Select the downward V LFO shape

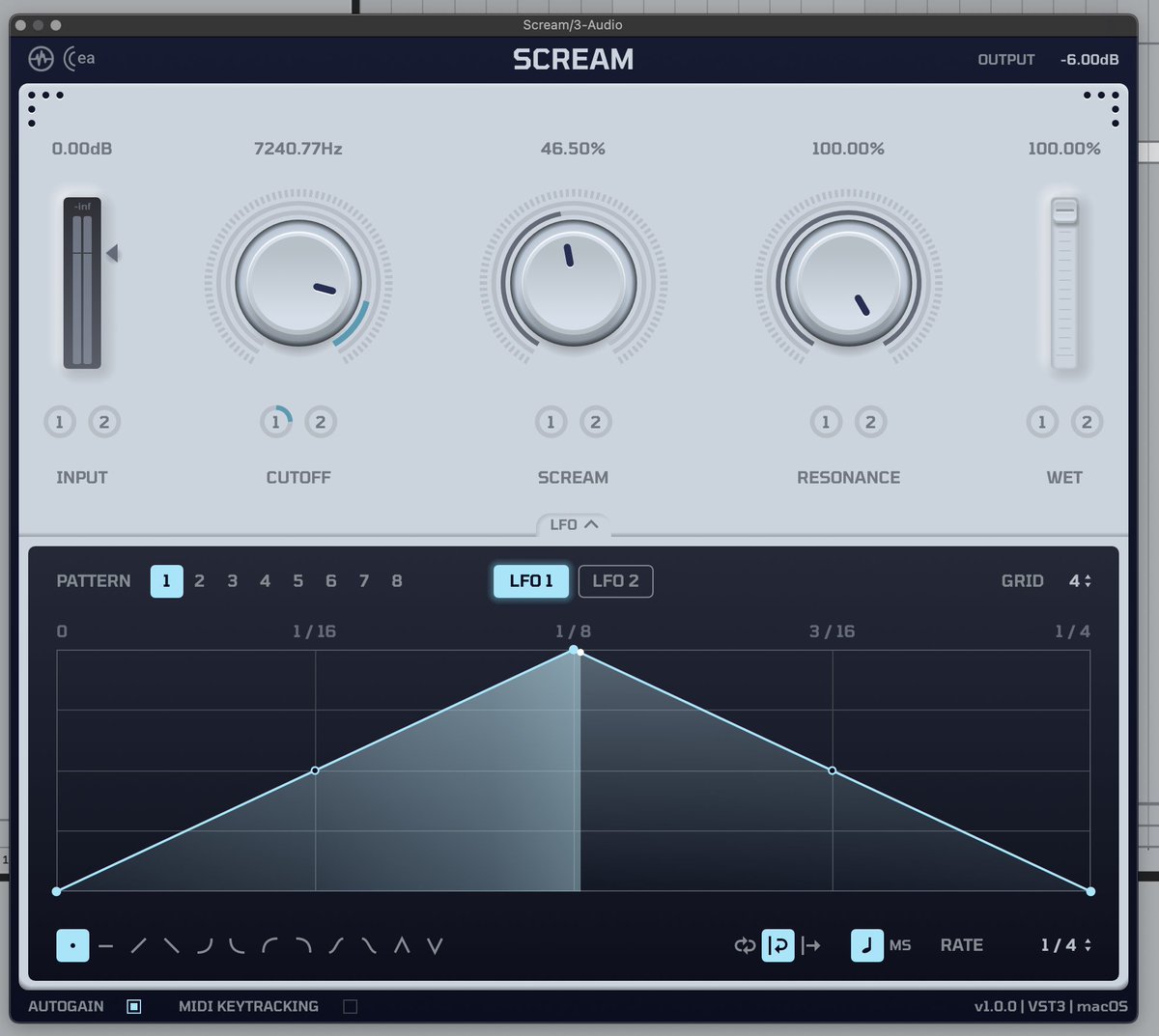pos(435,946)
